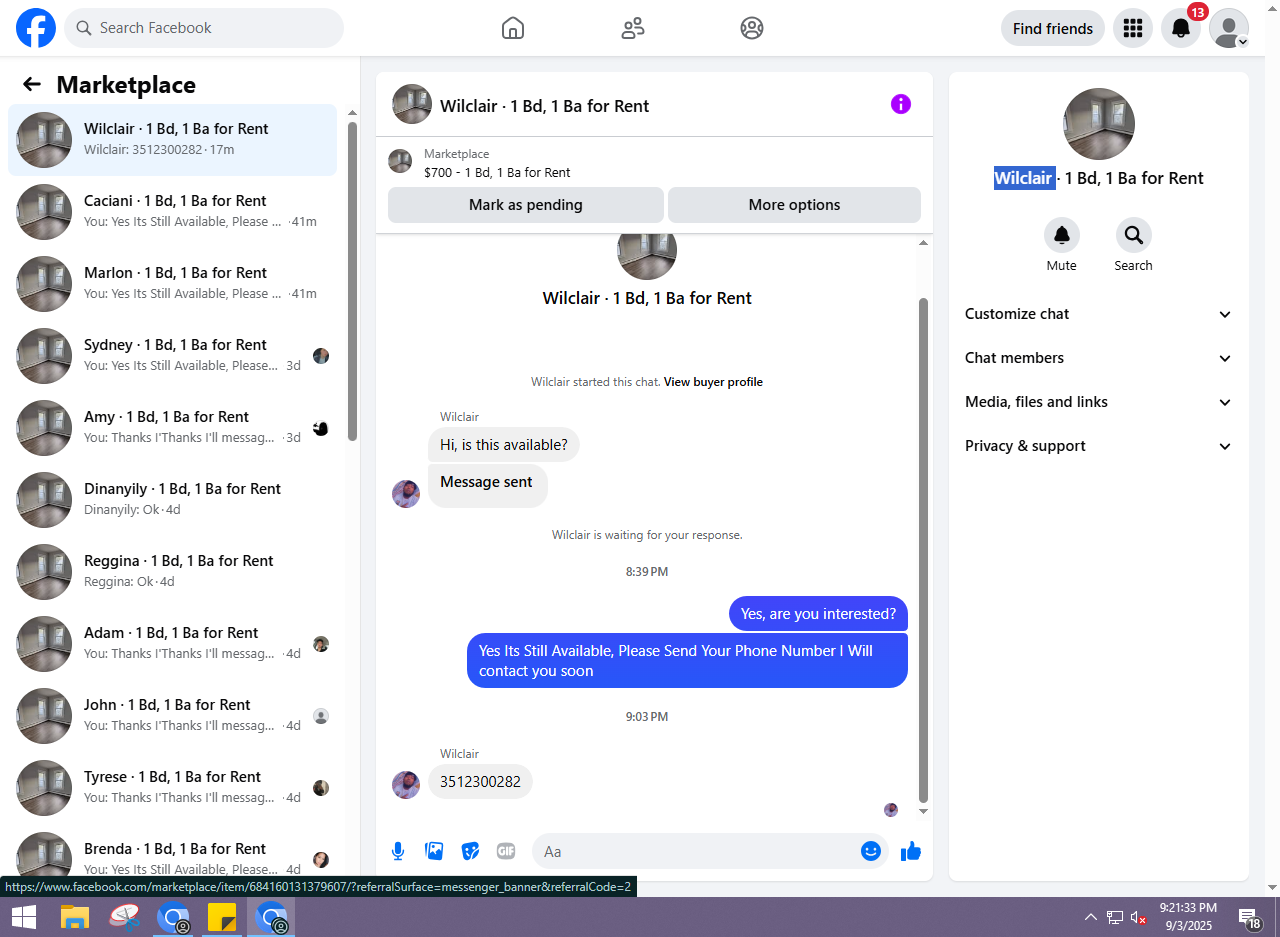Open Caciani conversation in chat list
This screenshot has height=937, width=1280.
click(172, 212)
